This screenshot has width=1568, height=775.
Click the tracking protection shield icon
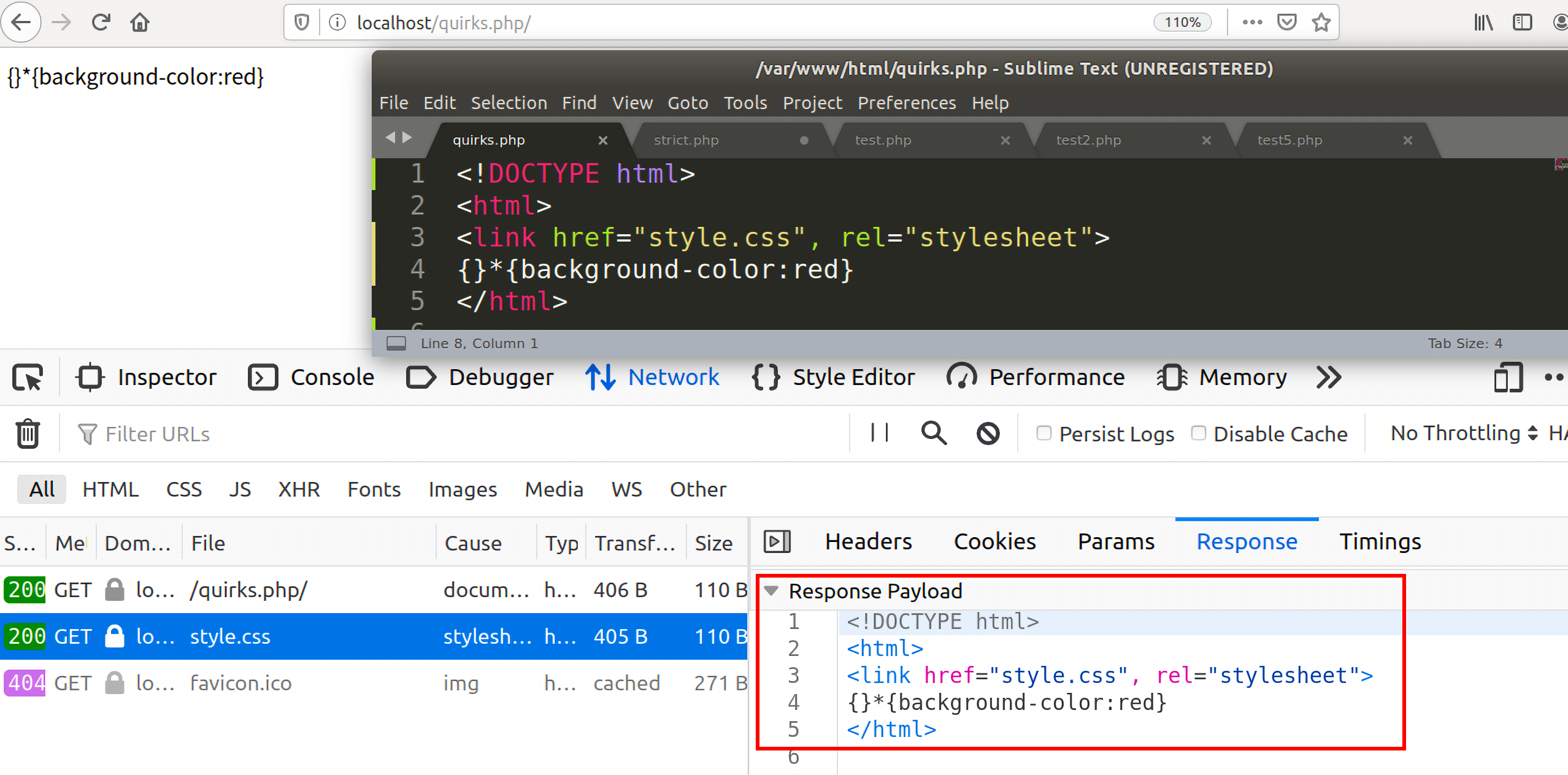[302, 23]
